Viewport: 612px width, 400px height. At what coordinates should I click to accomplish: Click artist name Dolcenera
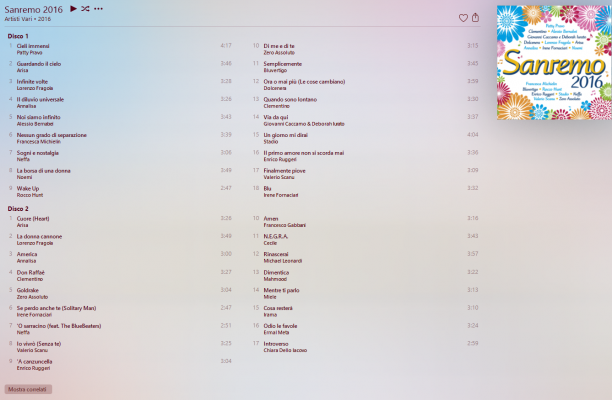(275, 88)
